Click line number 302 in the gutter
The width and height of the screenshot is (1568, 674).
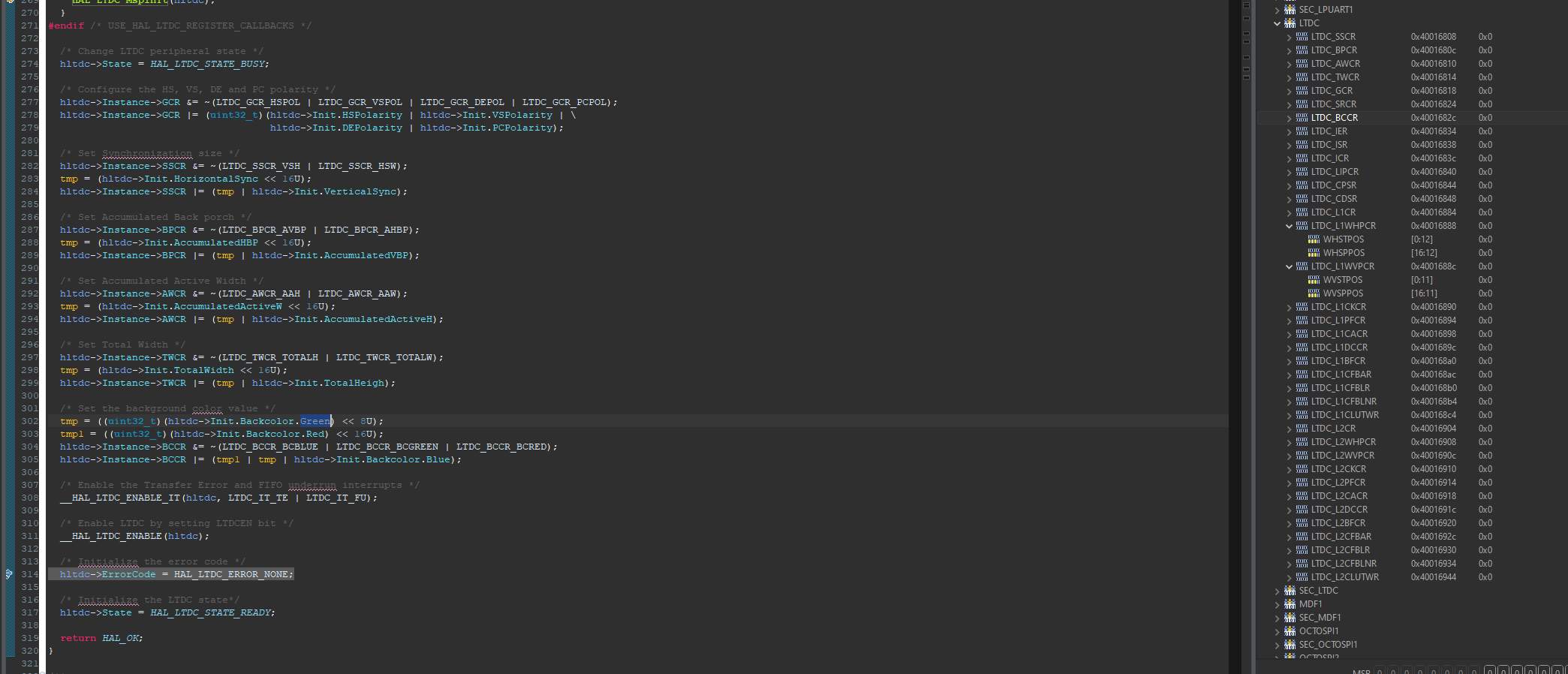click(x=30, y=422)
